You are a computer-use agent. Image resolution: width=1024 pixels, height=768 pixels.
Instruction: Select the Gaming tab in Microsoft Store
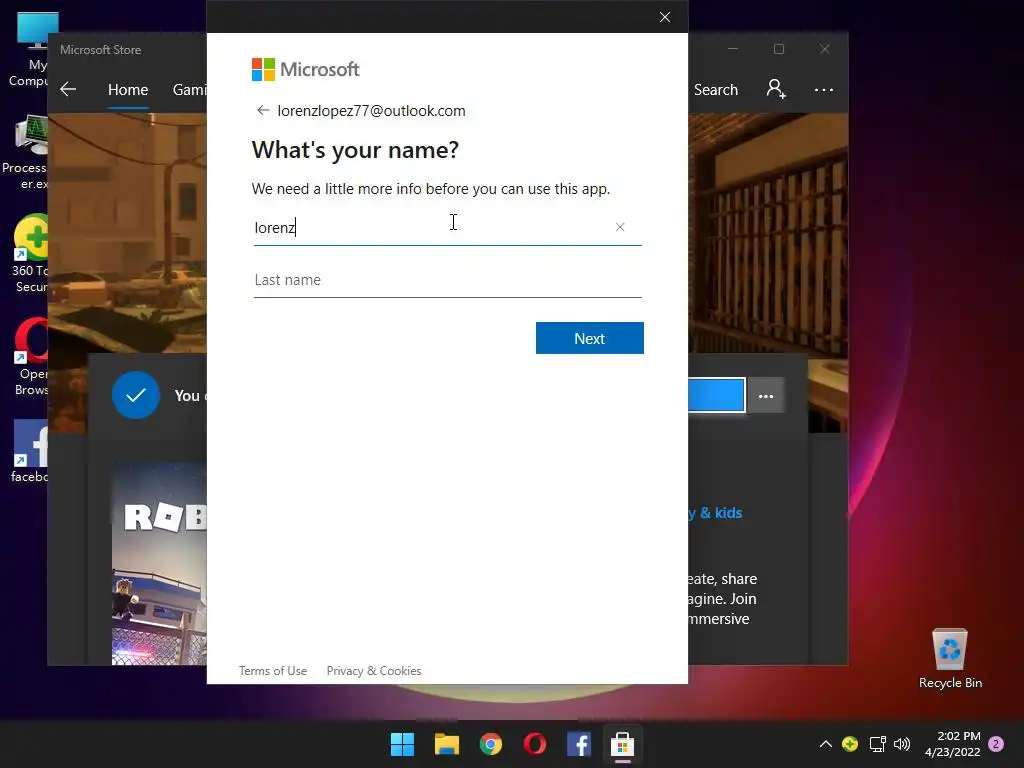coord(189,89)
